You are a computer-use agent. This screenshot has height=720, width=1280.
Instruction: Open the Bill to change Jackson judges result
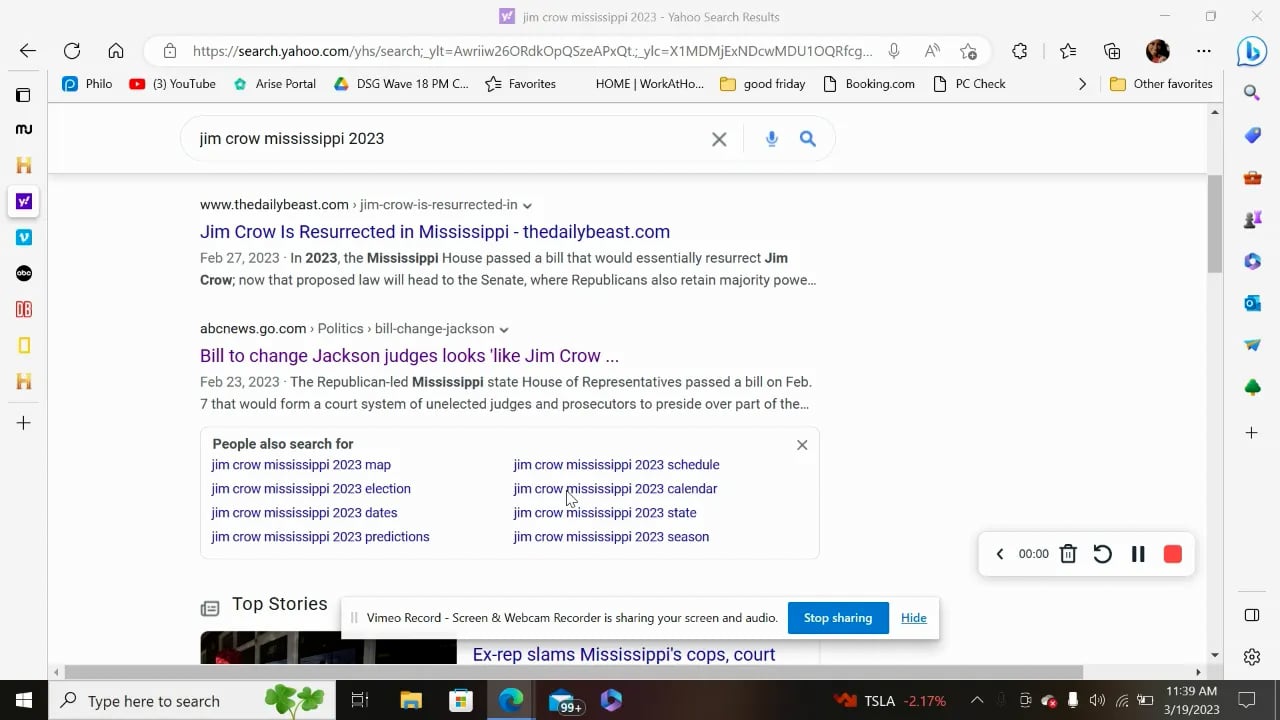(x=409, y=356)
